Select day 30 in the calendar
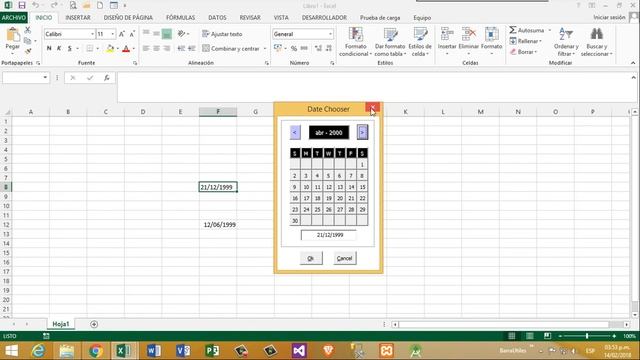The width and height of the screenshot is (640, 360). coord(295,221)
